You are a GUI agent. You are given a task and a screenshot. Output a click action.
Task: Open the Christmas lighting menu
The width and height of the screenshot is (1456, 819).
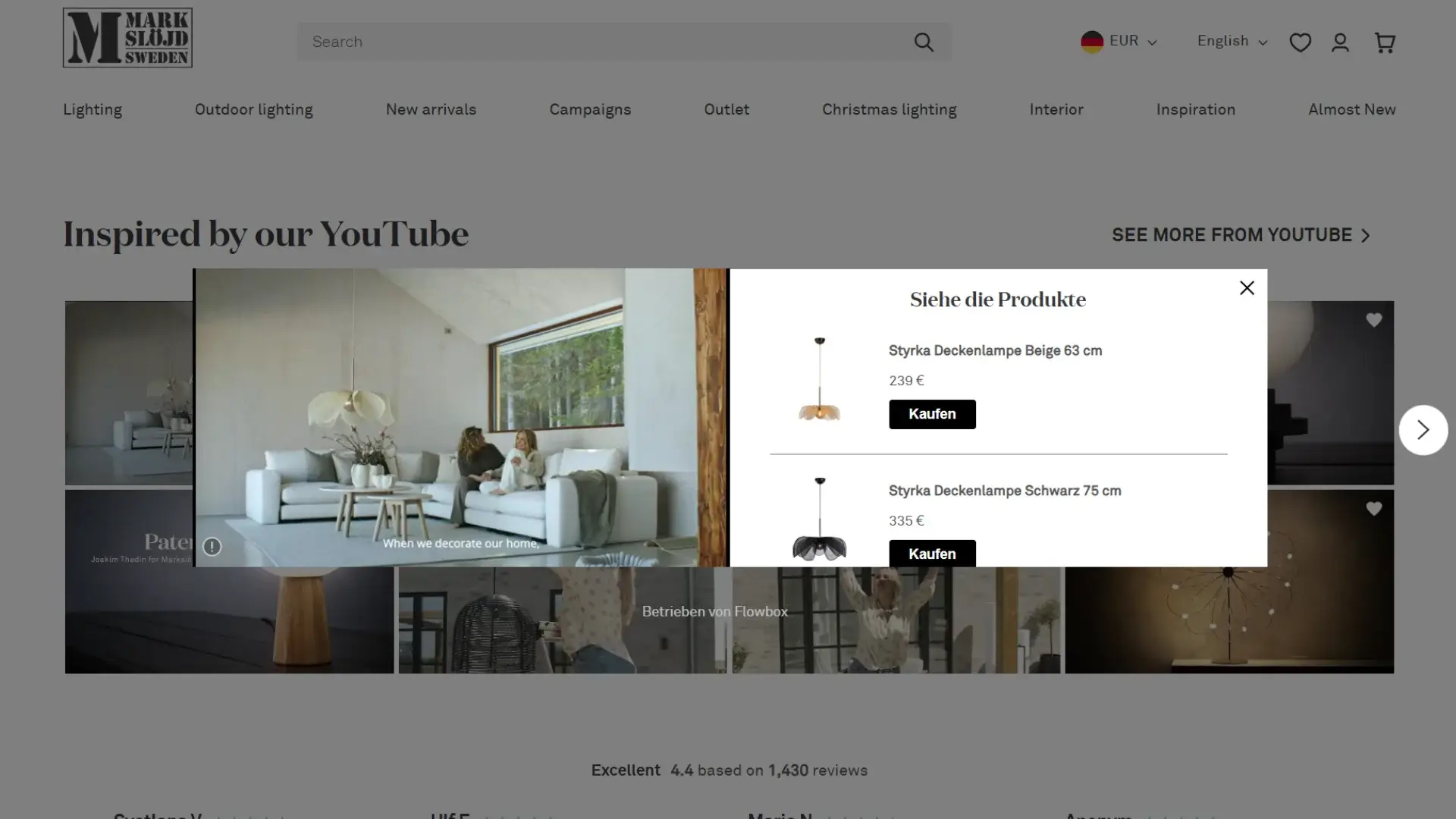click(889, 110)
